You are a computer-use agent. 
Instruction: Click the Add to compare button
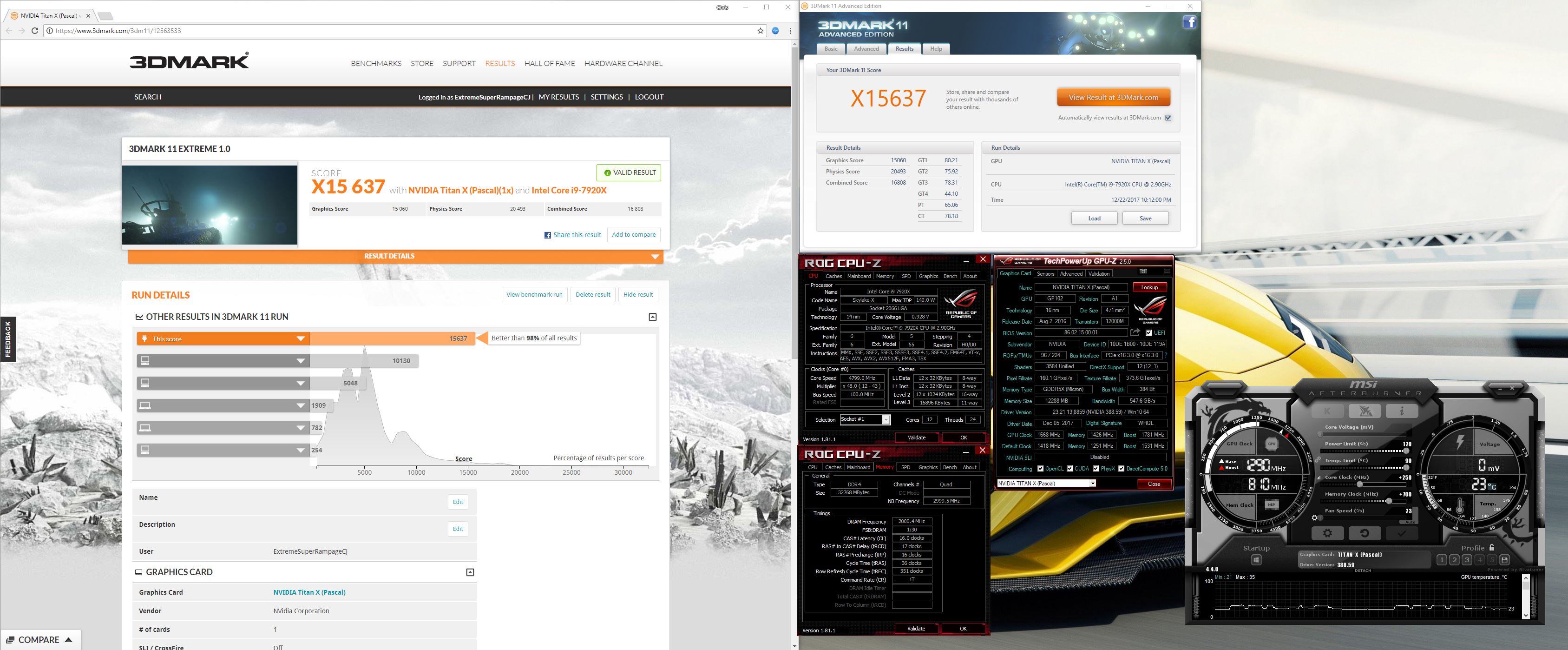pyautogui.click(x=634, y=234)
